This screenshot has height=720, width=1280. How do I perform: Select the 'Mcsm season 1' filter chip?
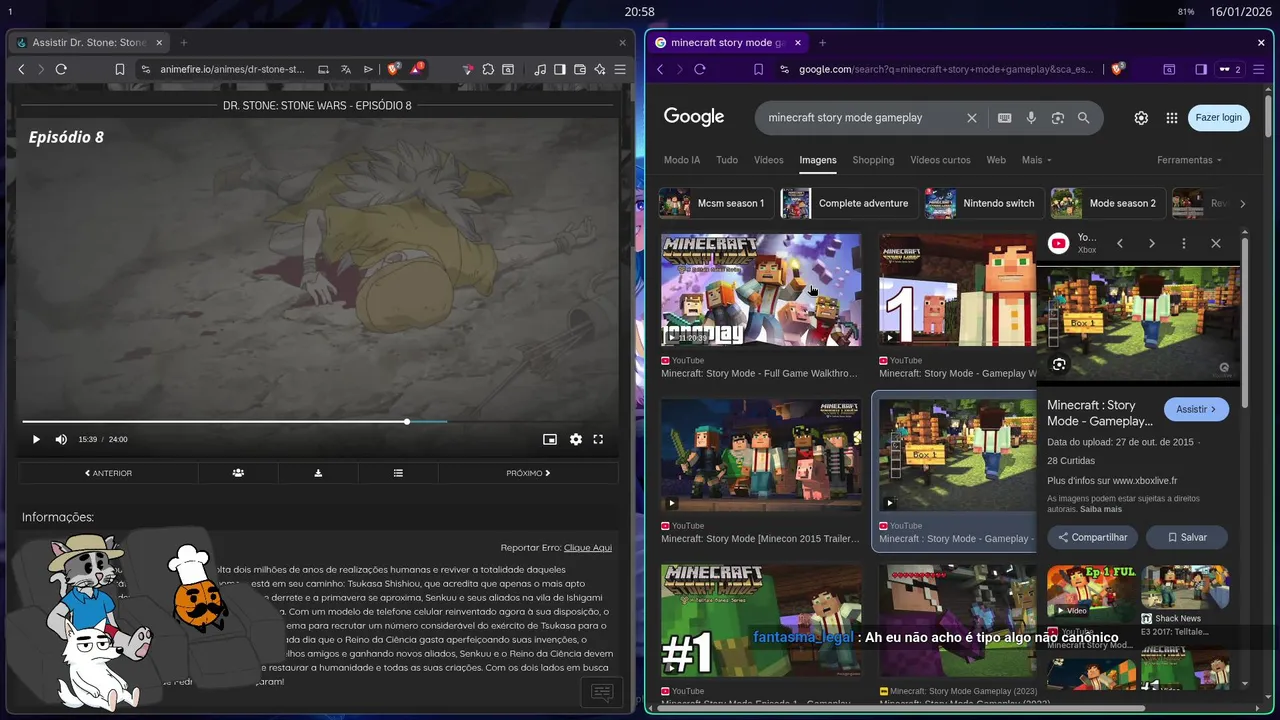point(716,203)
